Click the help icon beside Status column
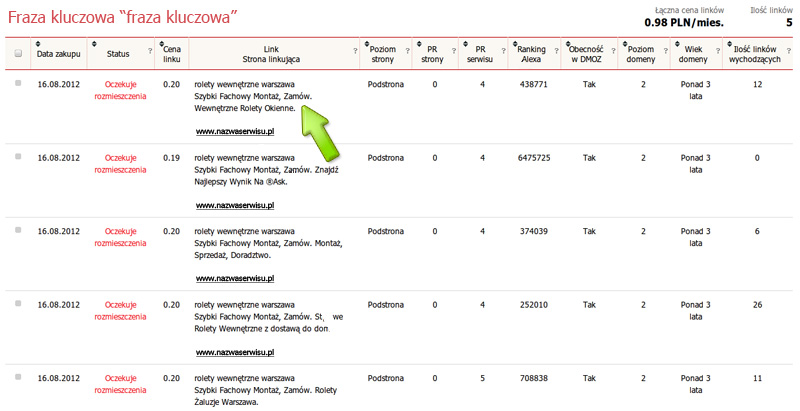Viewport: 800px width, 411px height. pyautogui.click(x=151, y=51)
